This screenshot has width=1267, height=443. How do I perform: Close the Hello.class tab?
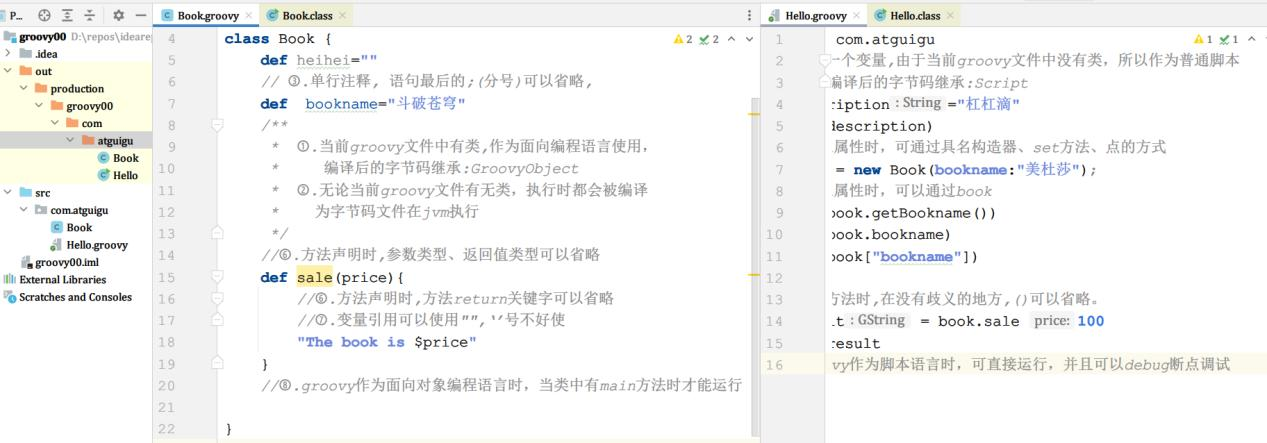949,16
